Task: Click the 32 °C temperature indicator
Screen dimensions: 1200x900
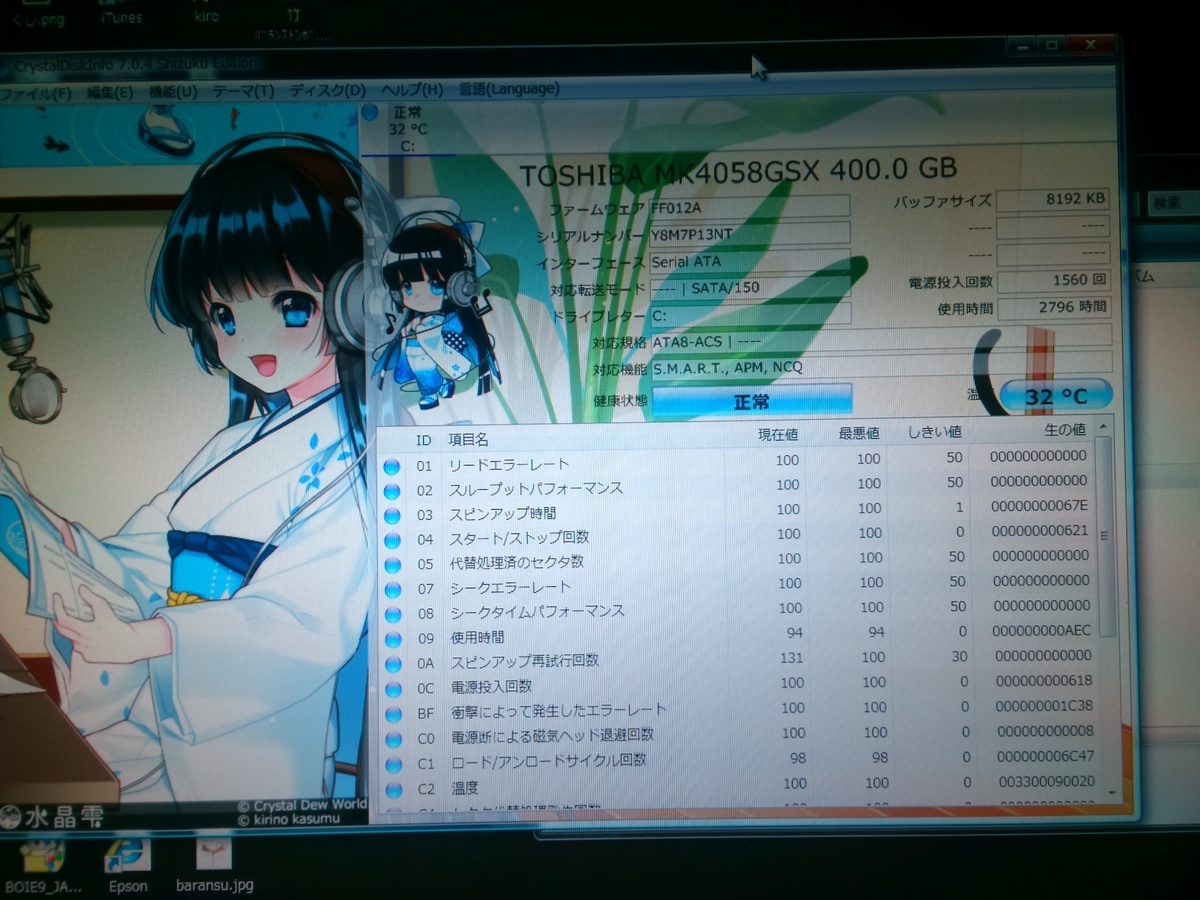Action: point(1055,396)
